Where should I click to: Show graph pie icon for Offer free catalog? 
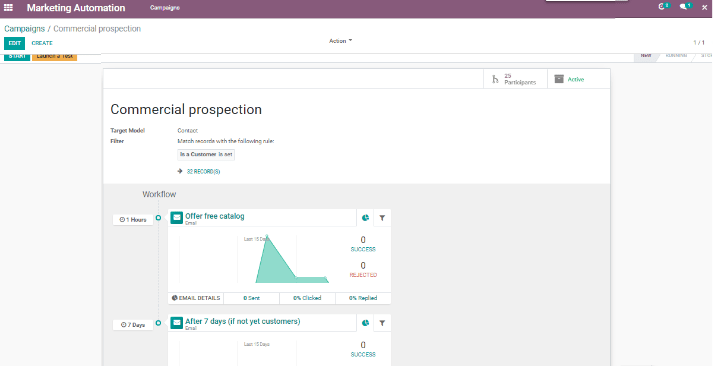pyautogui.click(x=365, y=218)
